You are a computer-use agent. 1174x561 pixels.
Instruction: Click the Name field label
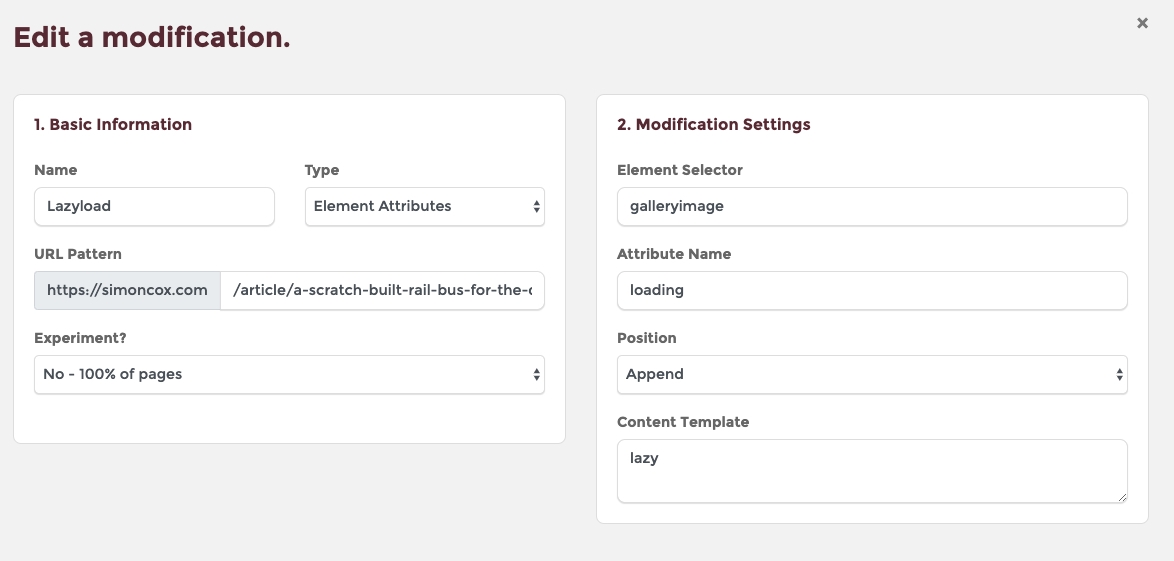tap(55, 170)
